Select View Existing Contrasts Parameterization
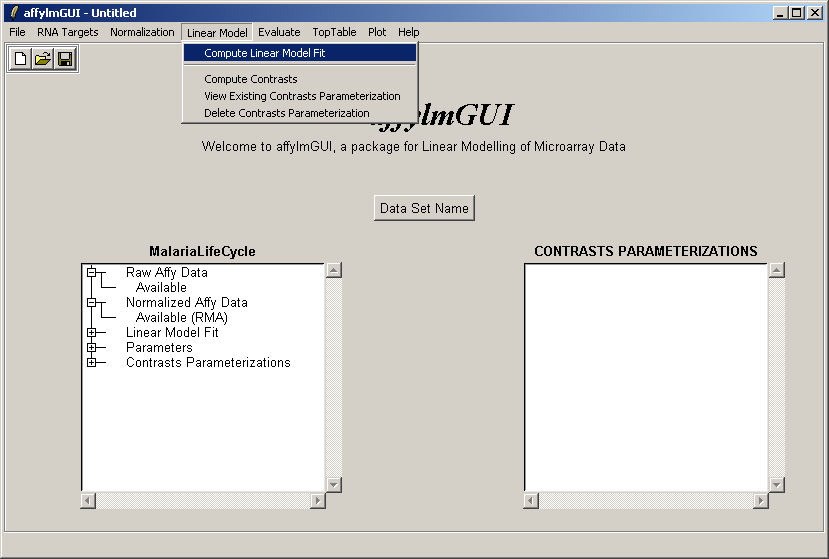Screen dimensions: 829x559 (x=302, y=96)
